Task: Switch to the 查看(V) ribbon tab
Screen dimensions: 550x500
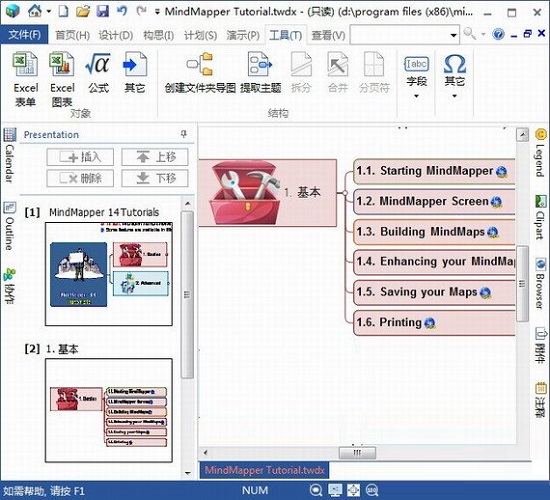Action: (x=328, y=35)
